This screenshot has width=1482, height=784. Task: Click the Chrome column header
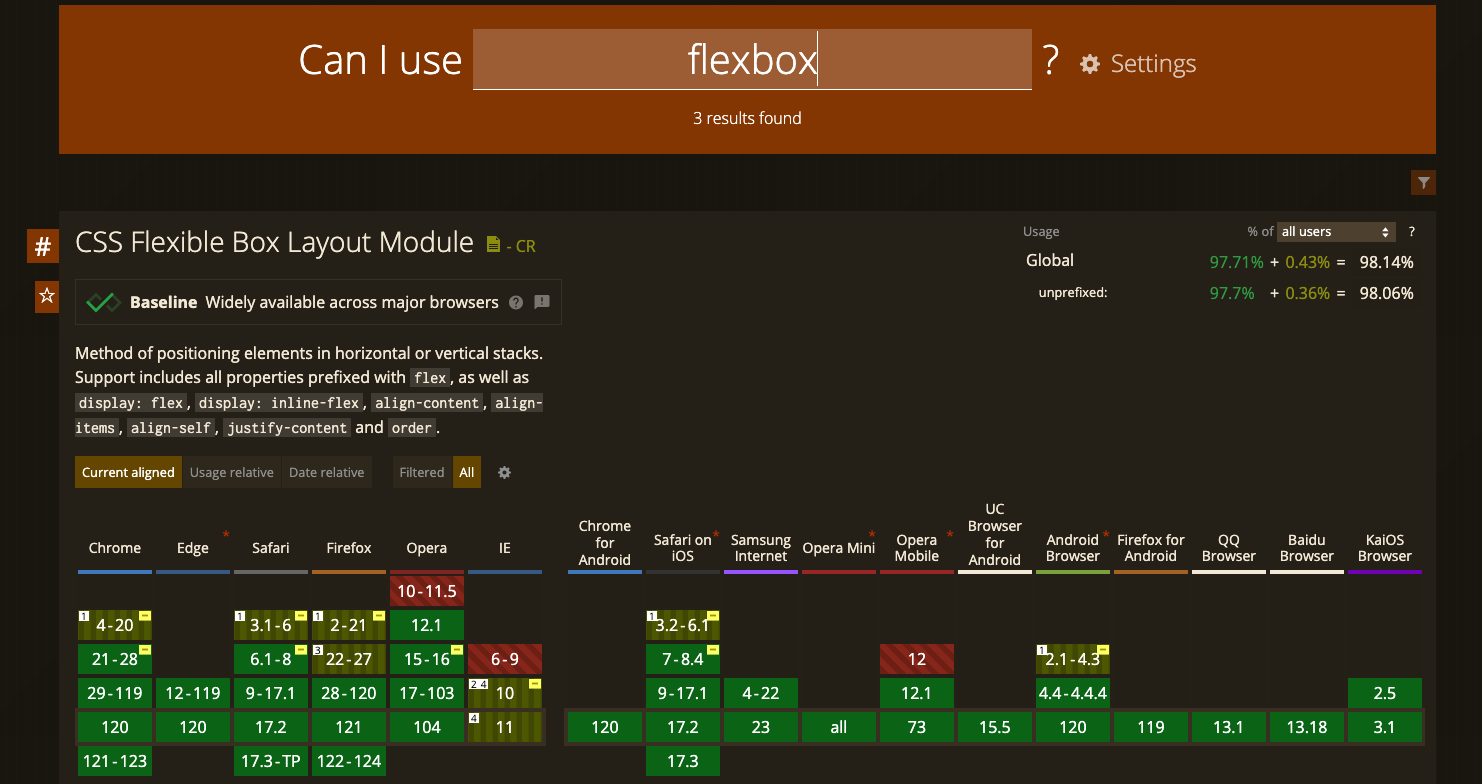(x=115, y=548)
